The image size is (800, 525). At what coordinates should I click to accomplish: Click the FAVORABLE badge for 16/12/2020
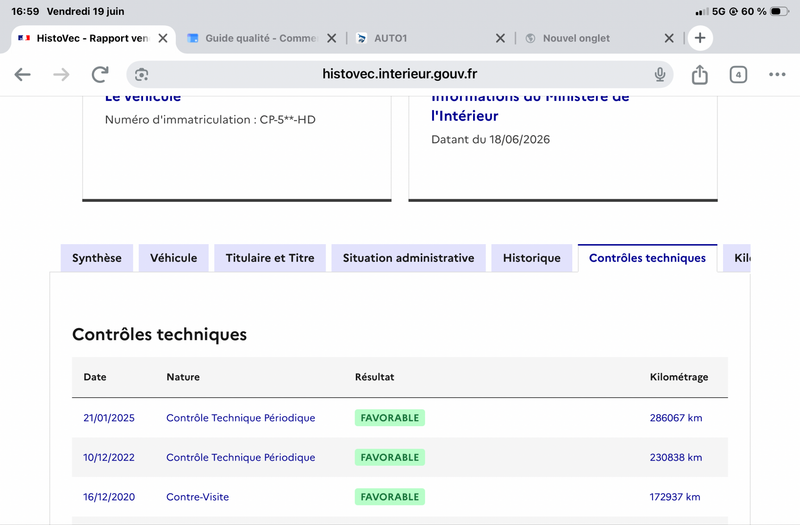pos(390,497)
